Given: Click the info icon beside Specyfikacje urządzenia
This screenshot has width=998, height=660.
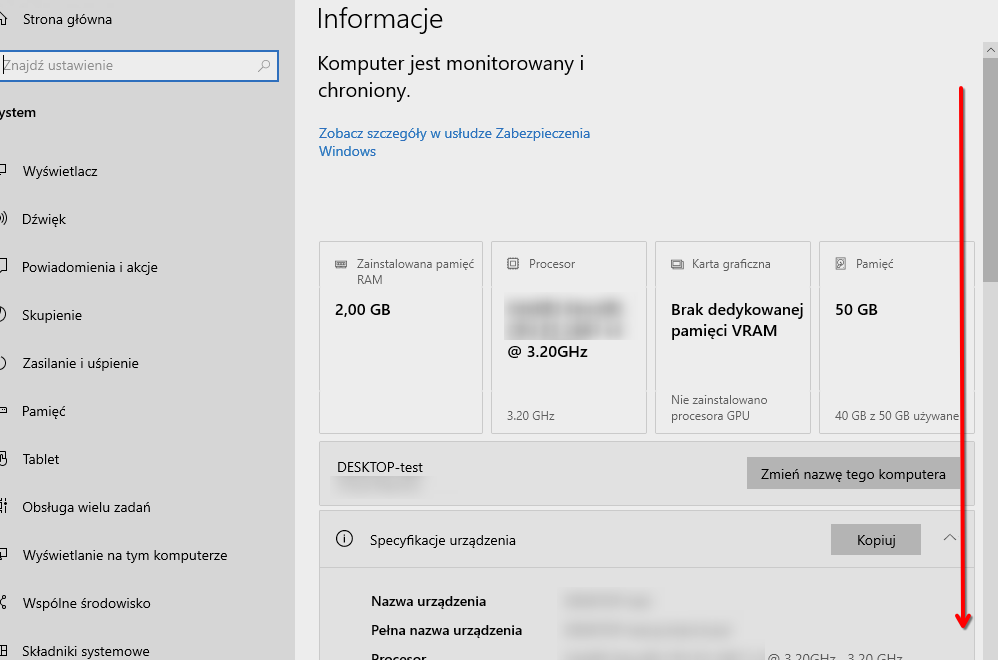Looking at the screenshot, I should pyautogui.click(x=345, y=539).
